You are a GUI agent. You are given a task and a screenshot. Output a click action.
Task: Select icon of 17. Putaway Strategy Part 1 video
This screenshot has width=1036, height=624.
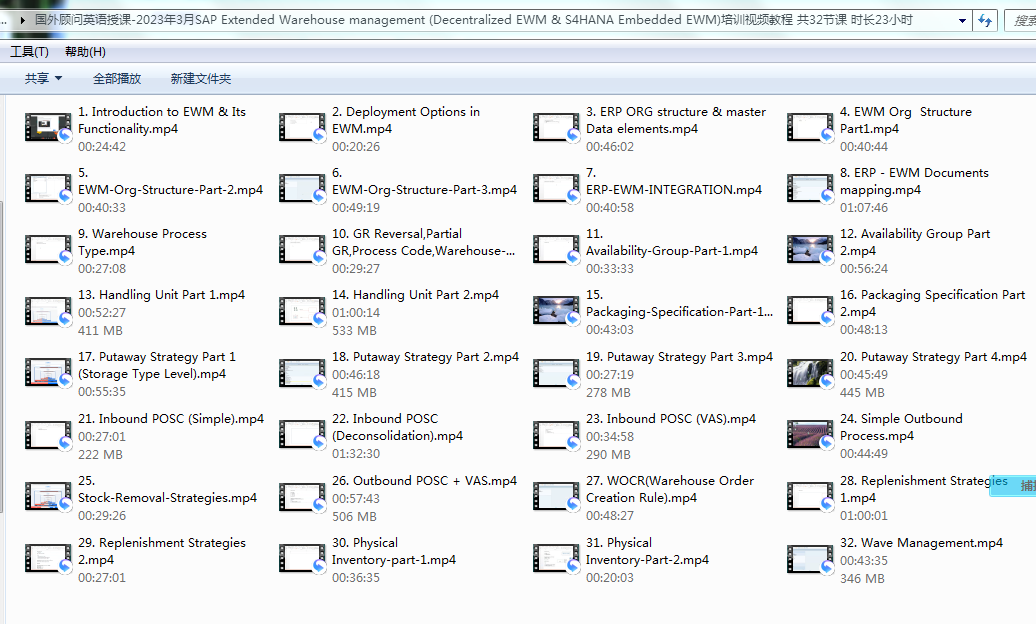click(48, 373)
